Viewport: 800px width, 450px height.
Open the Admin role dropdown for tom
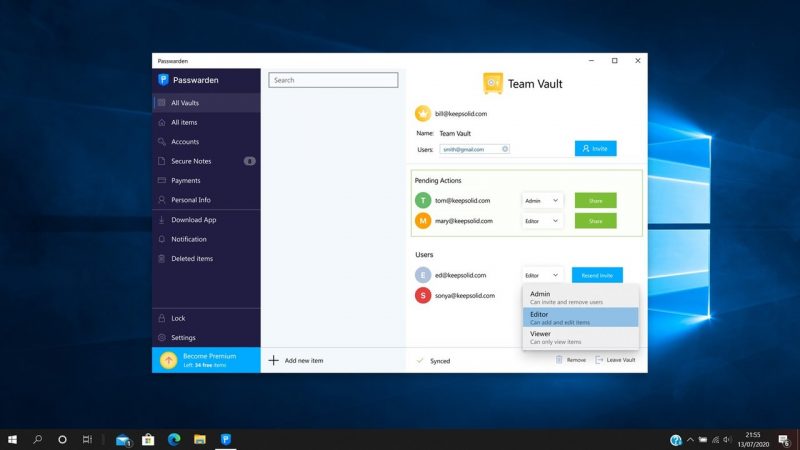pos(542,201)
